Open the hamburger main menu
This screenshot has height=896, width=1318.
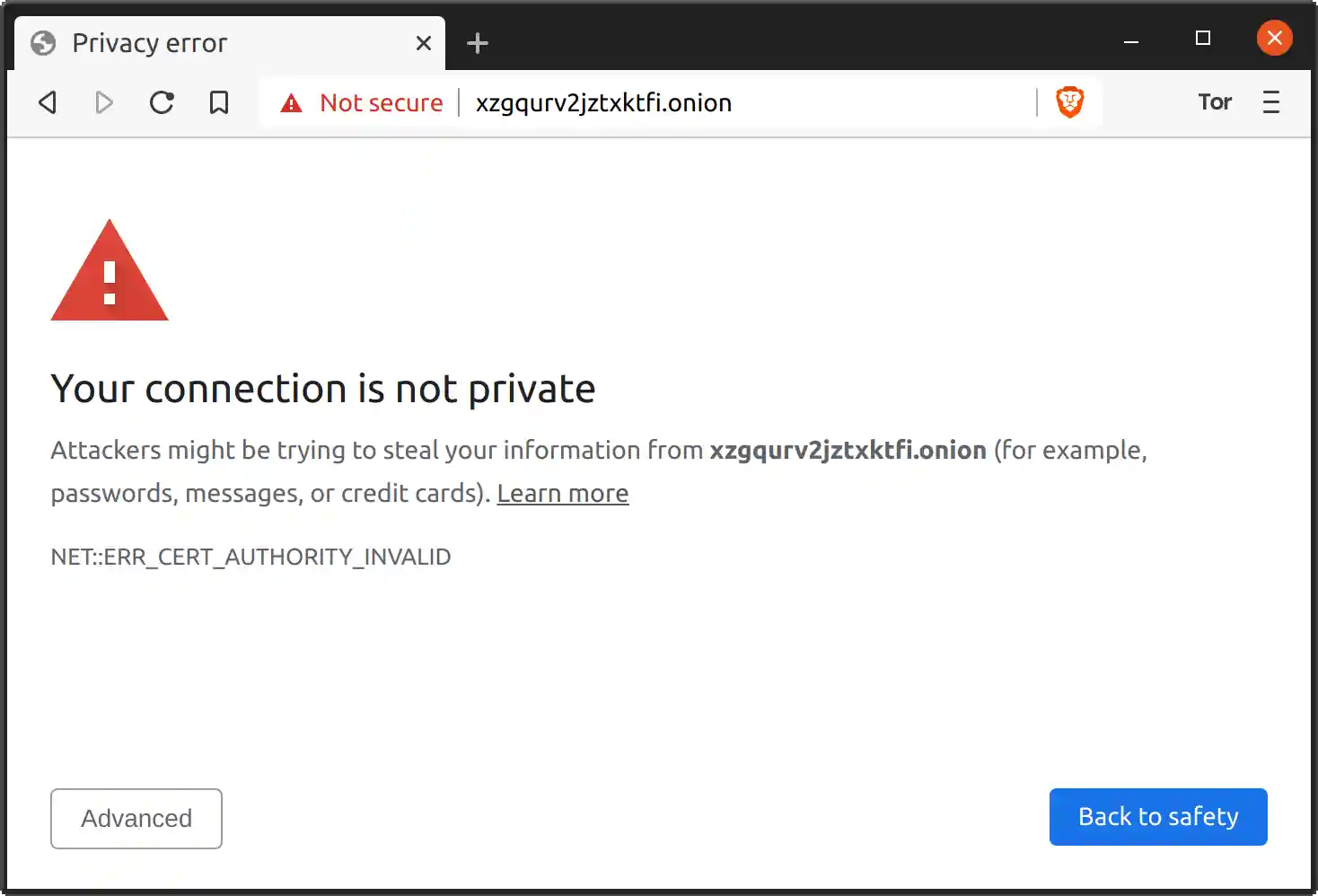point(1270,102)
